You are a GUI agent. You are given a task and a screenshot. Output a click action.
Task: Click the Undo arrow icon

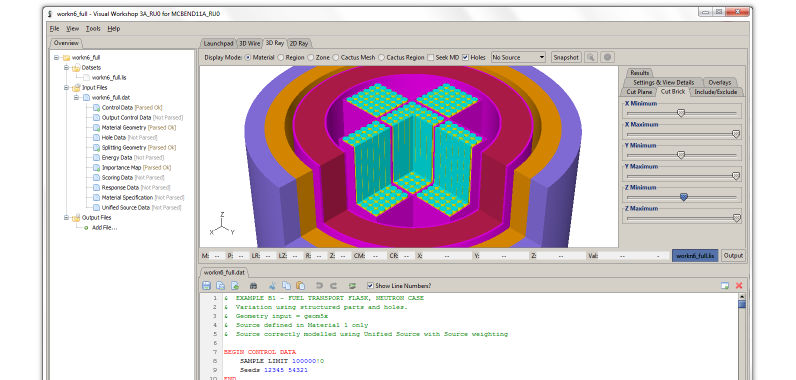(x=319, y=286)
